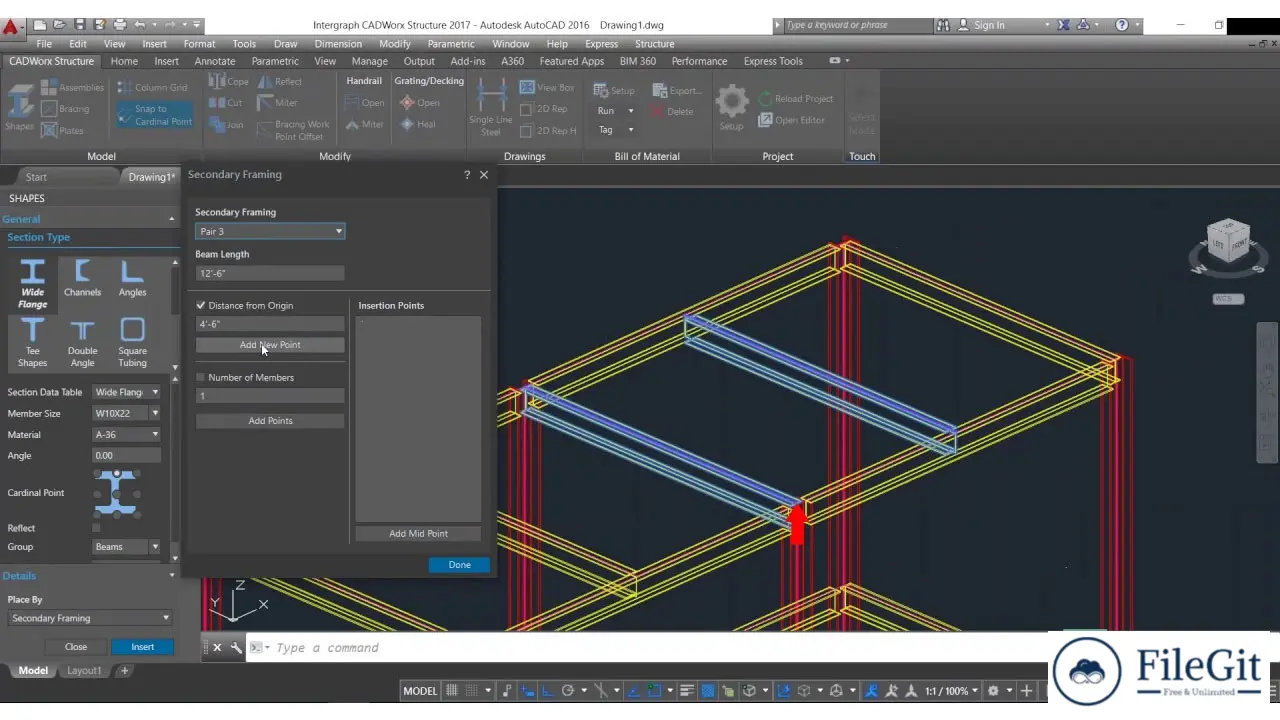This screenshot has height=720, width=1280.
Task: Click the Miter tool in the Modify panel
Action: (x=278, y=102)
